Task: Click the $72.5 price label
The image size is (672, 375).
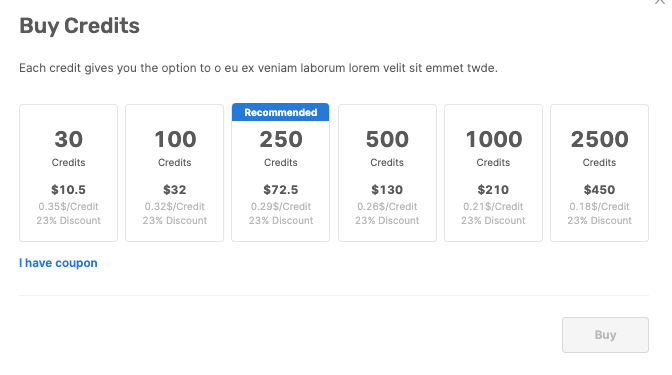Action: tap(281, 189)
